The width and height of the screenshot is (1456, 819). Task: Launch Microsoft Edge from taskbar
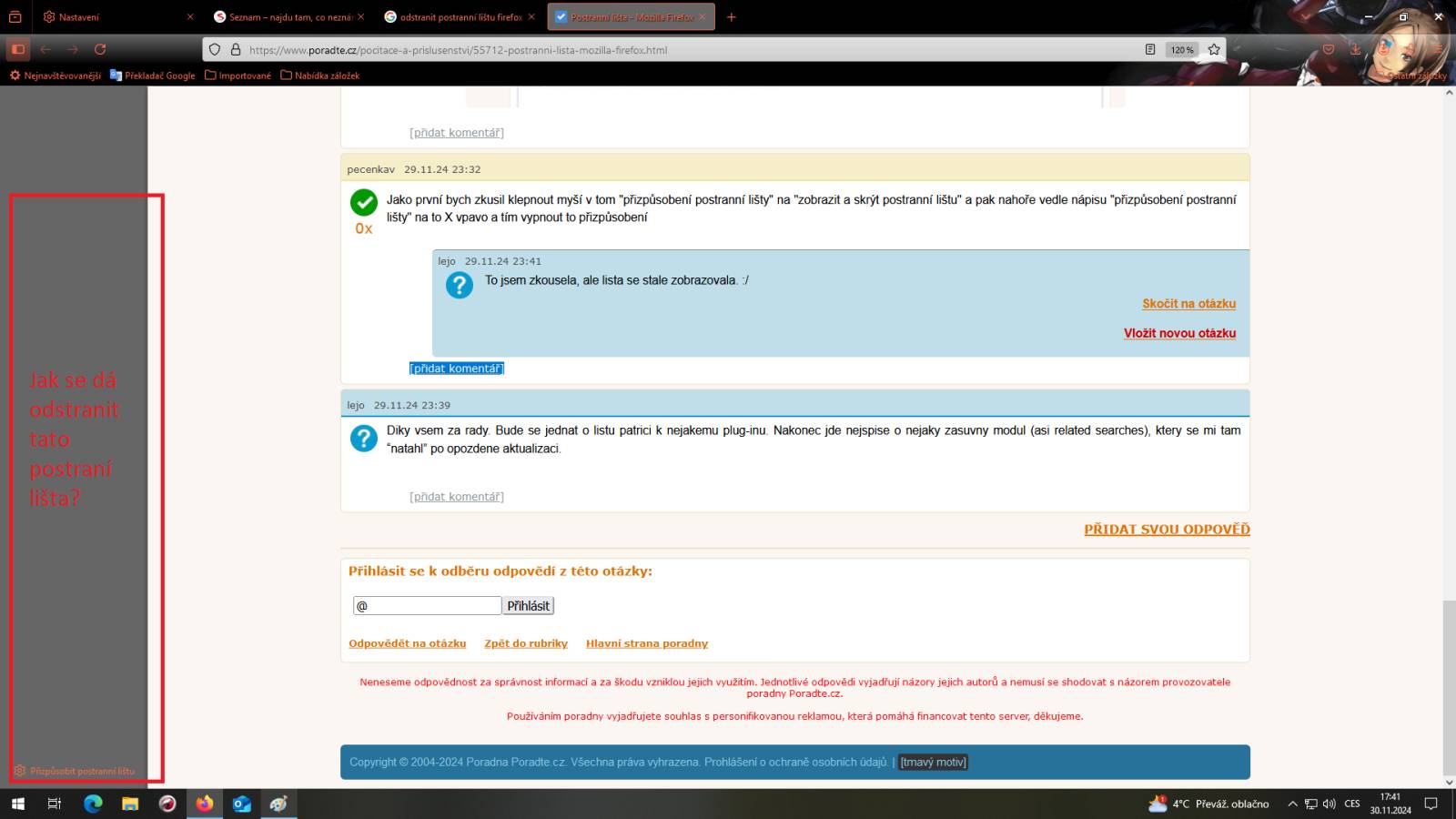click(x=93, y=804)
